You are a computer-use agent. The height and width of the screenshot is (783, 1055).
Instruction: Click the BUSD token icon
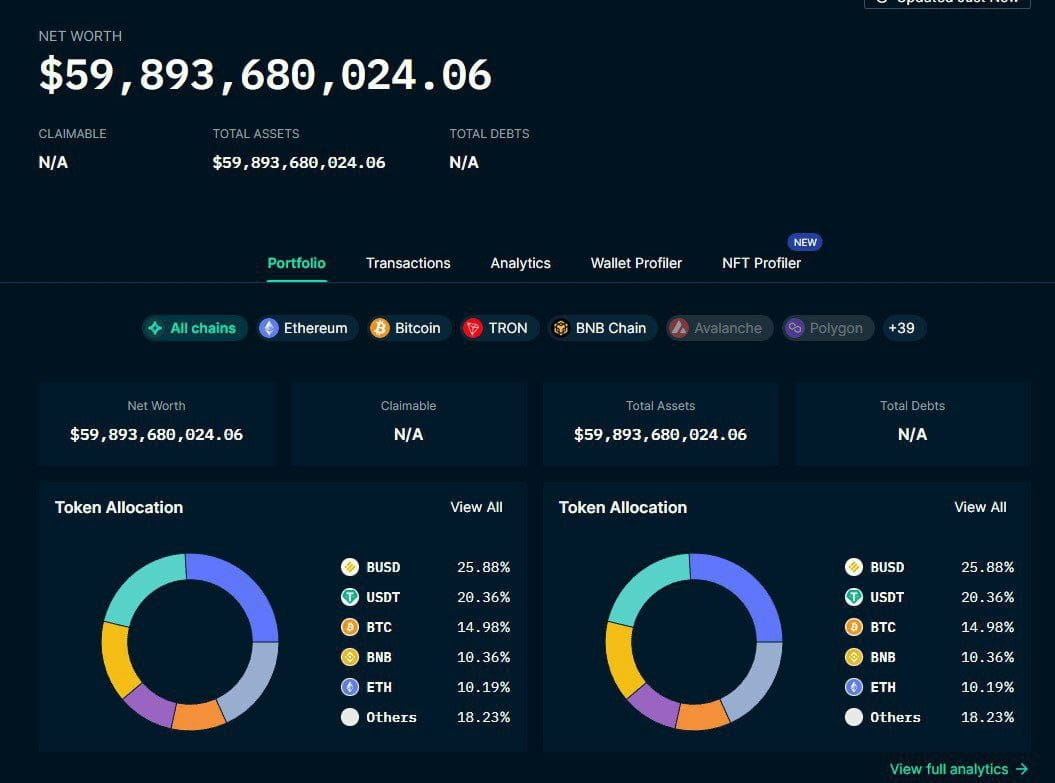[x=350, y=567]
